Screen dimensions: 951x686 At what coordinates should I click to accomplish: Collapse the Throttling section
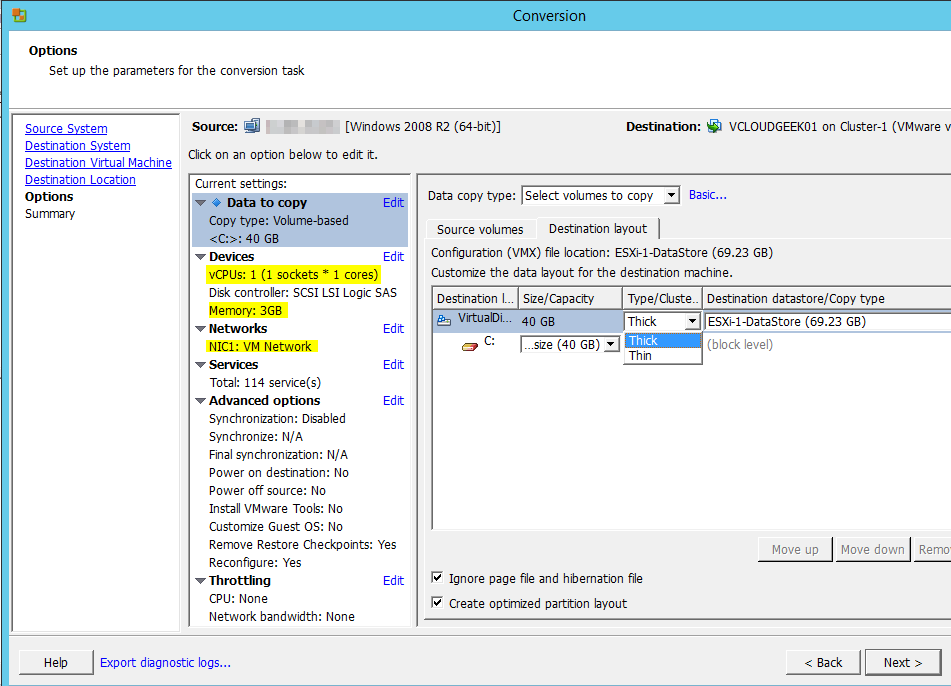point(201,580)
